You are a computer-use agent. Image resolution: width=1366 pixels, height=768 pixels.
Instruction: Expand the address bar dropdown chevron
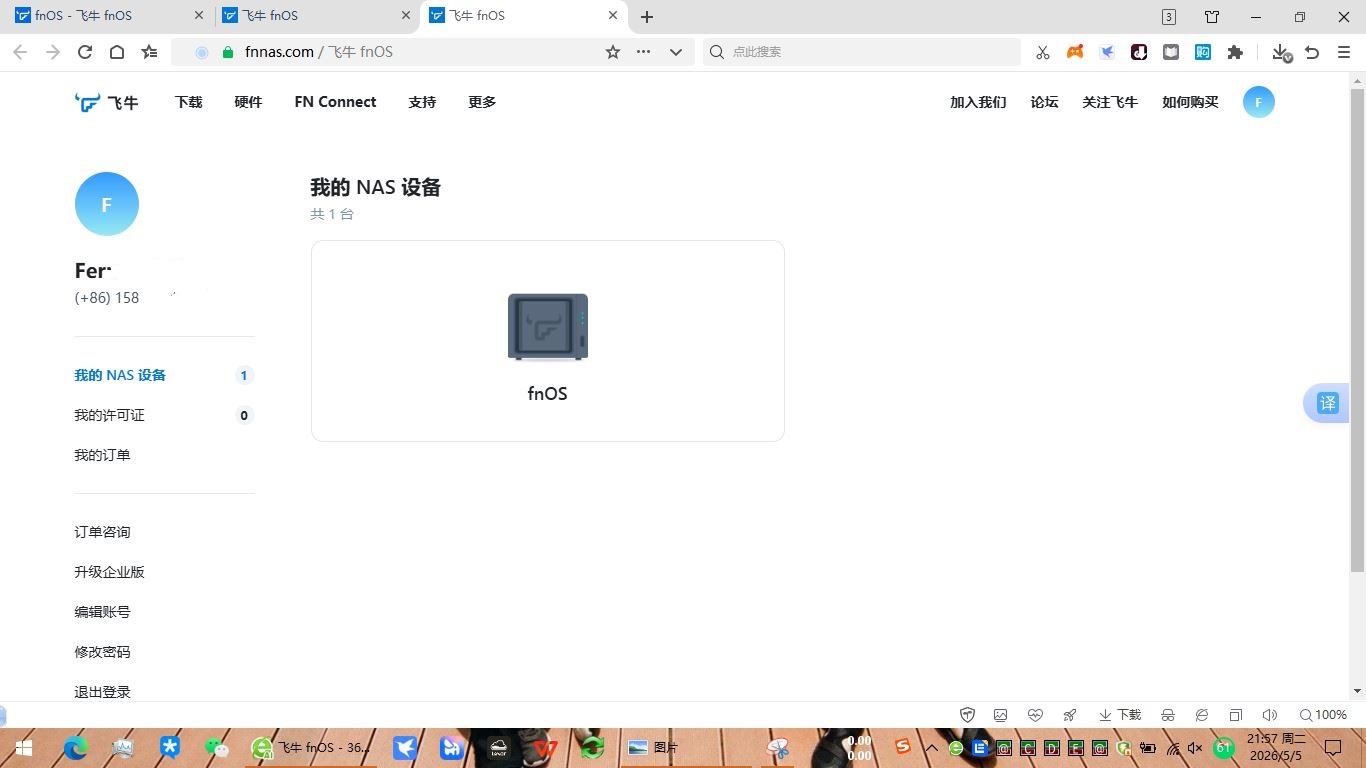(676, 52)
